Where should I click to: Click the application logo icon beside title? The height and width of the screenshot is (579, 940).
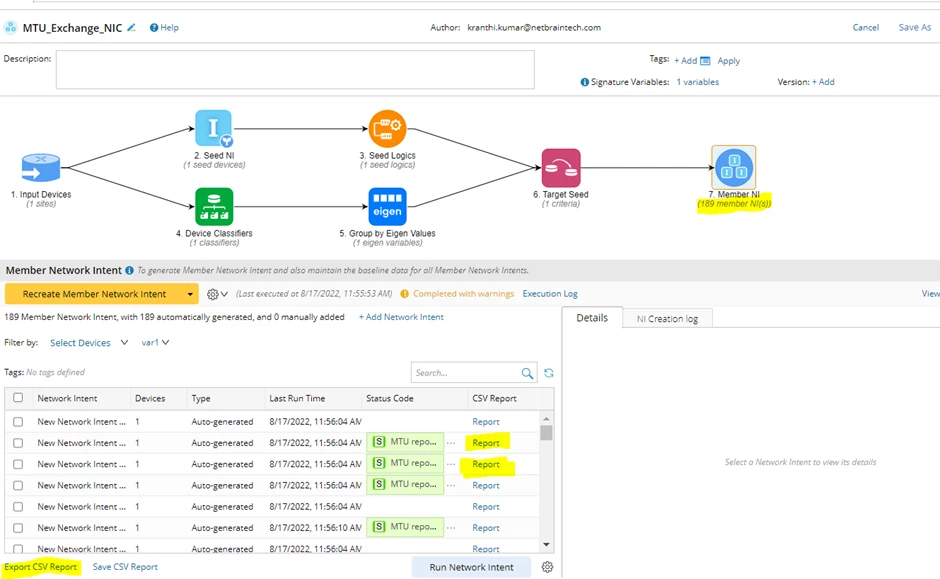pos(11,28)
